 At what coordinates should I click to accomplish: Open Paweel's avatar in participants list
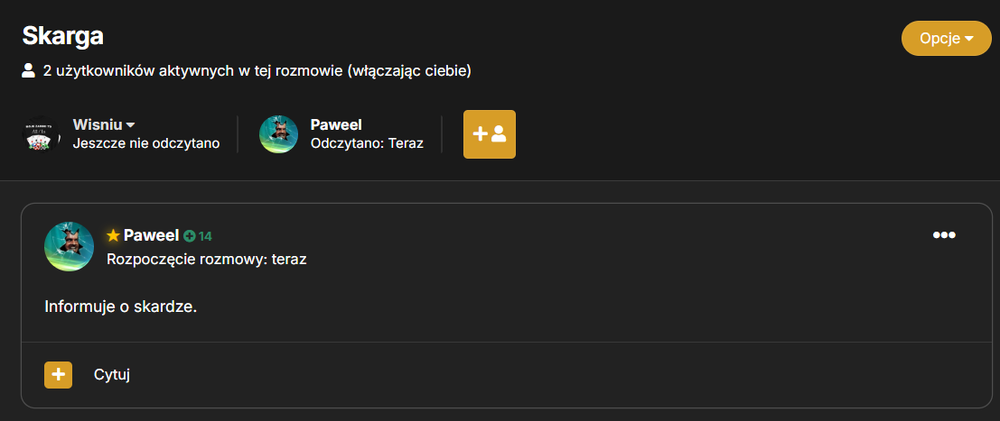click(x=279, y=134)
